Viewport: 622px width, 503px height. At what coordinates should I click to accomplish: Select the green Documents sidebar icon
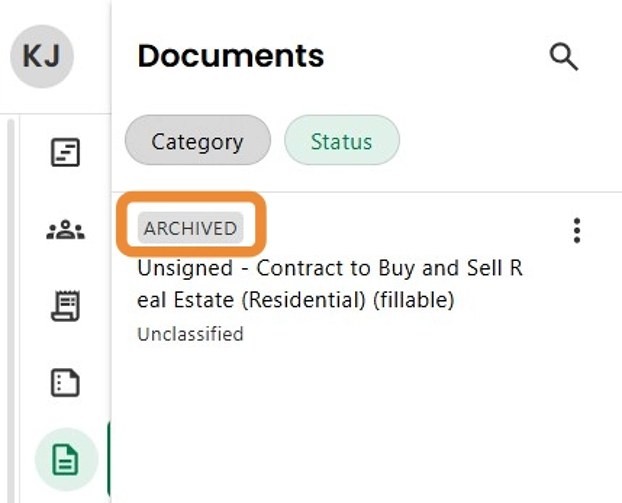tap(65, 460)
